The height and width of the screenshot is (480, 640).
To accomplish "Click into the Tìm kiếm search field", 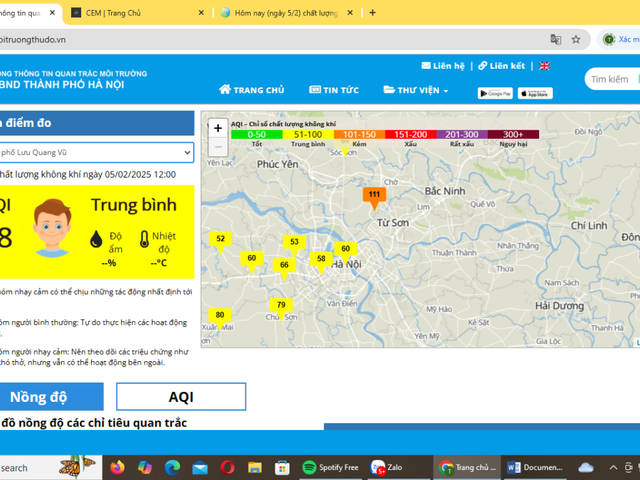I will click(612, 79).
